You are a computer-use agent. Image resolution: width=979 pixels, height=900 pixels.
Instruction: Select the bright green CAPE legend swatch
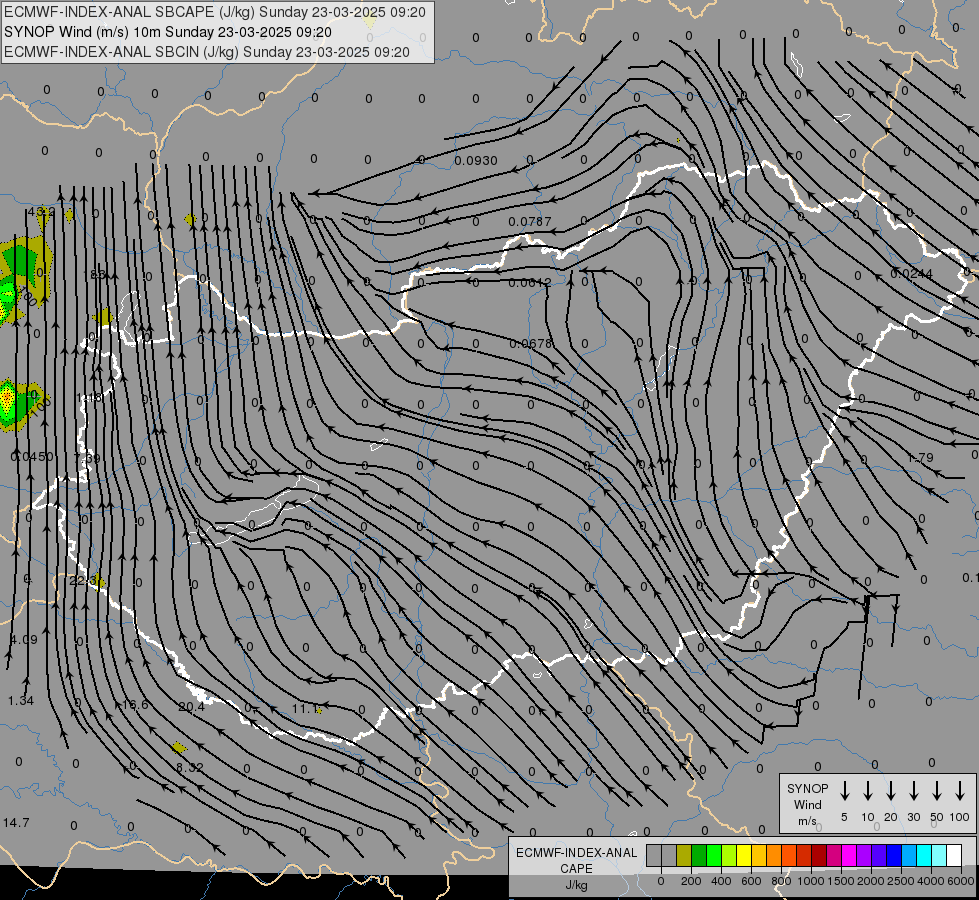click(714, 855)
